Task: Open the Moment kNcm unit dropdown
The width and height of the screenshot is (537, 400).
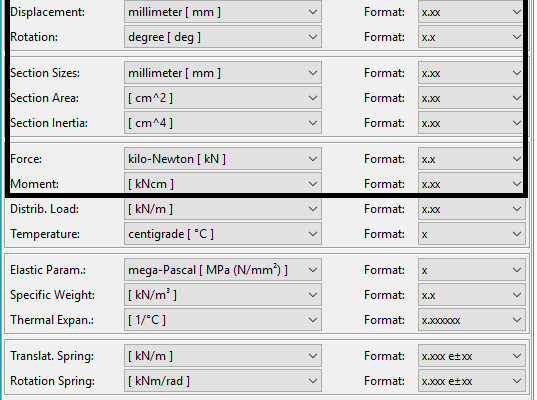Action: pos(223,184)
